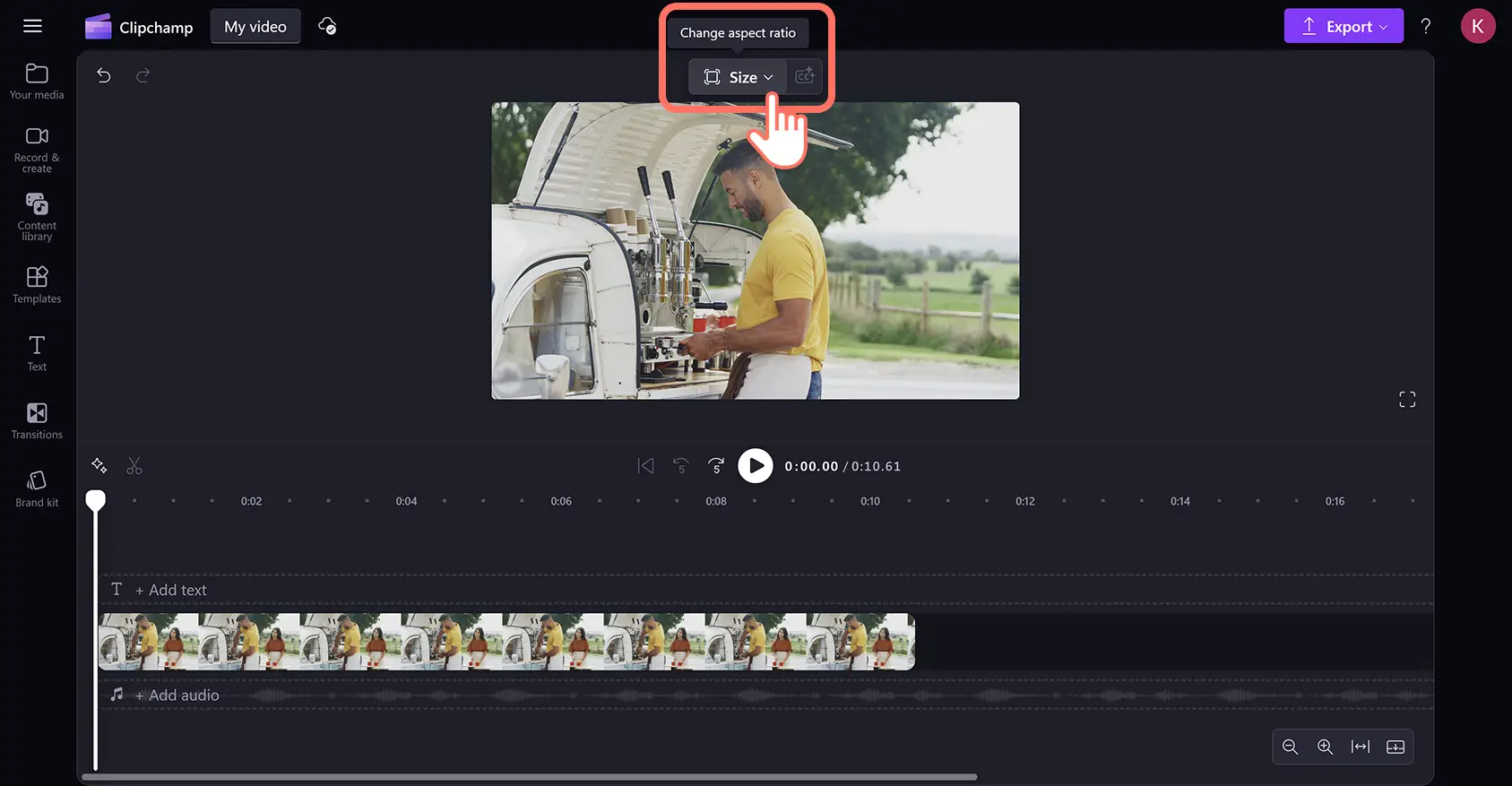Open the Record & create tab
Image resolution: width=1512 pixels, height=786 pixels.
37,150
